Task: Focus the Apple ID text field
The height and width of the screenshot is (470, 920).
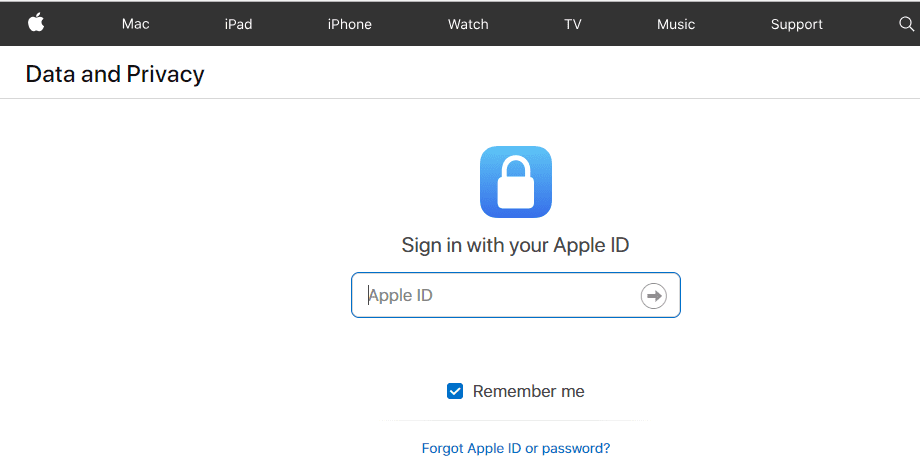Action: coord(516,295)
